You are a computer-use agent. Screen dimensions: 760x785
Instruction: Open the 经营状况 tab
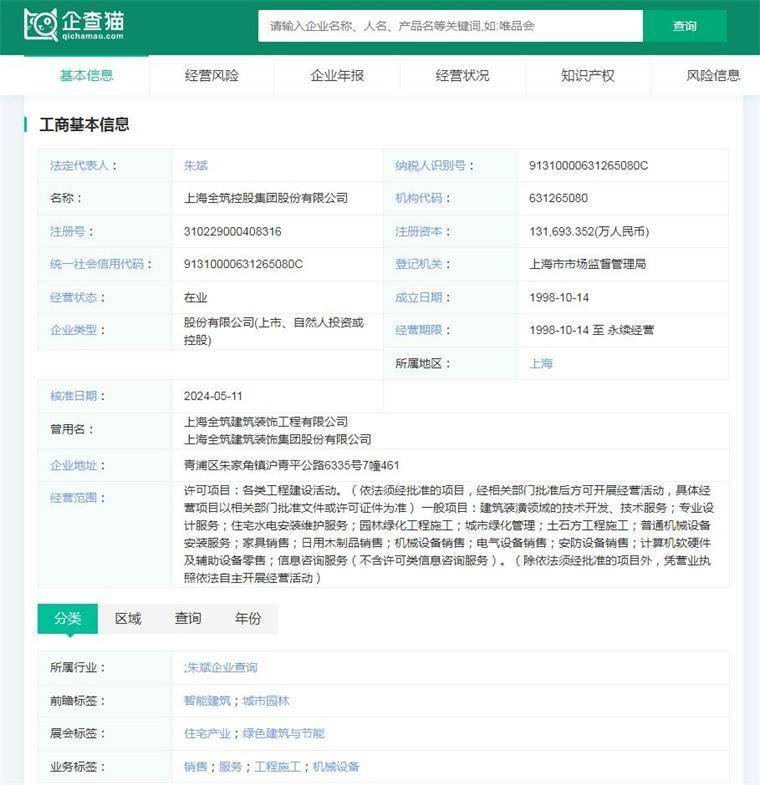[462, 76]
